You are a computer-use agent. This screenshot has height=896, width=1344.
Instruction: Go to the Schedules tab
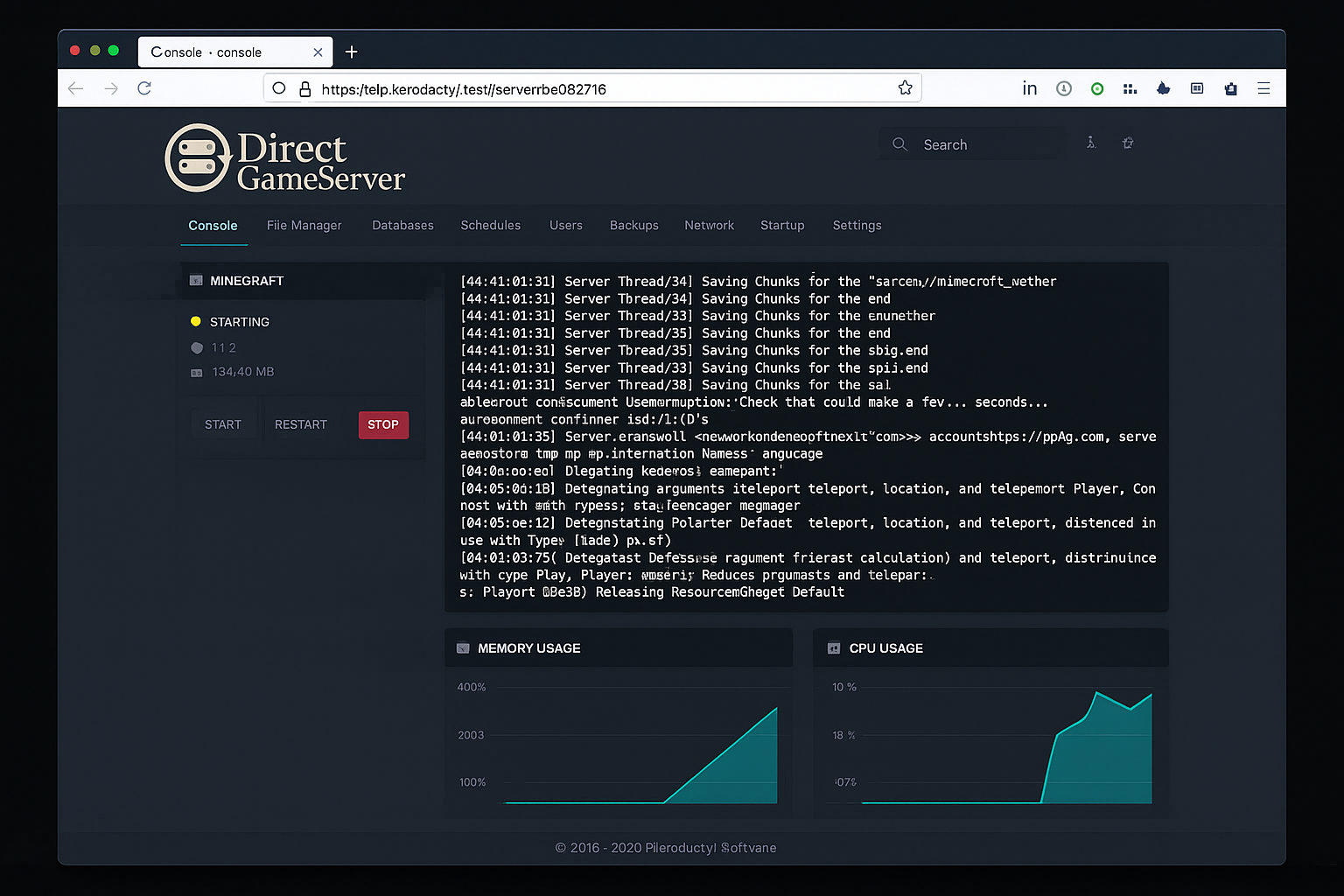(x=490, y=226)
